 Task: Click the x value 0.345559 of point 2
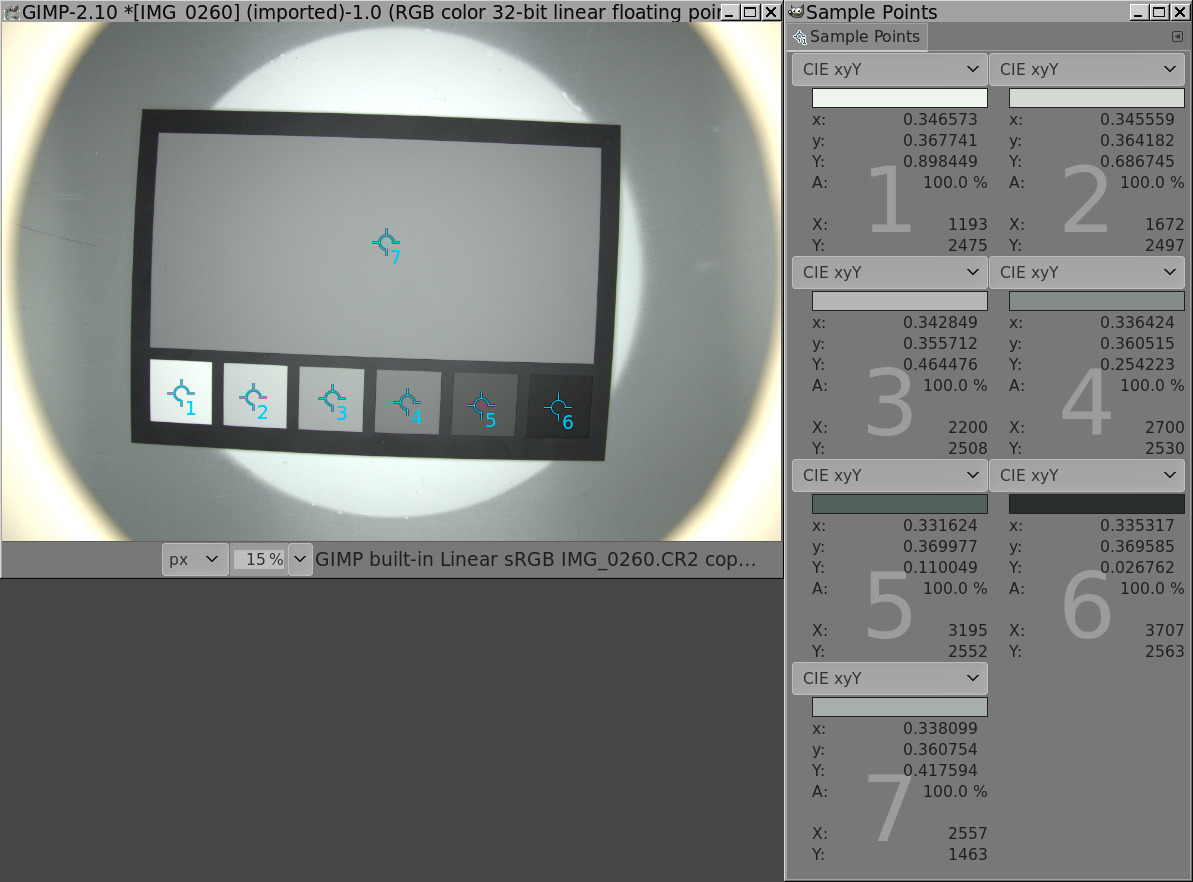[1137, 119]
